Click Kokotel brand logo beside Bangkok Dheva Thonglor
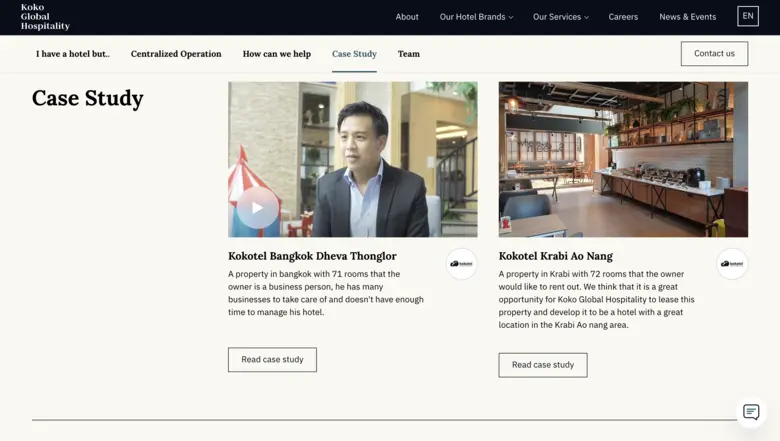The image size is (780, 441). (461, 264)
